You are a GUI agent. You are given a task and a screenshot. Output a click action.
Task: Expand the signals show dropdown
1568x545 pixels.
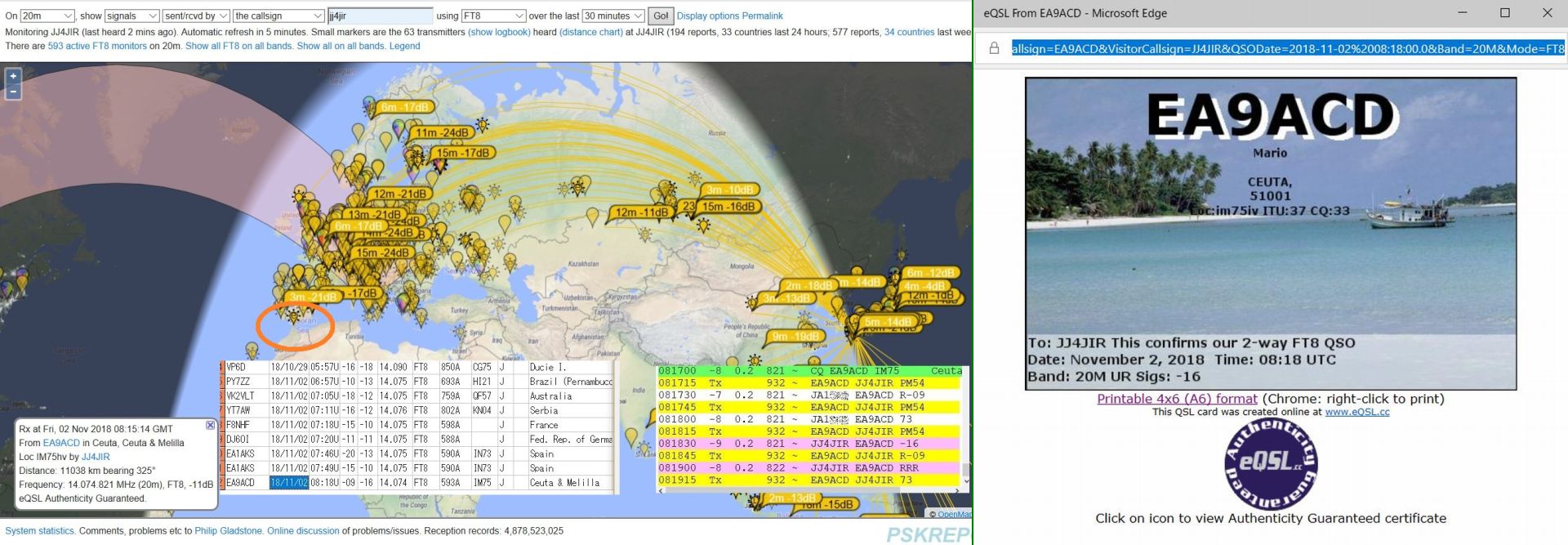[131, 16]
